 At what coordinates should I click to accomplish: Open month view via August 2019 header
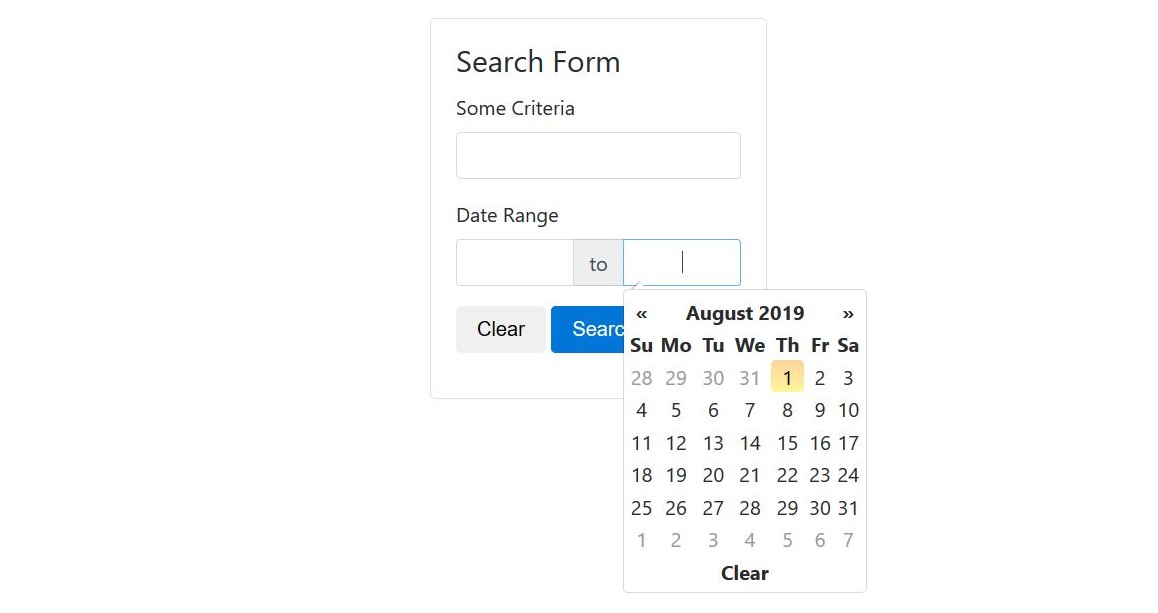(744, 314)
